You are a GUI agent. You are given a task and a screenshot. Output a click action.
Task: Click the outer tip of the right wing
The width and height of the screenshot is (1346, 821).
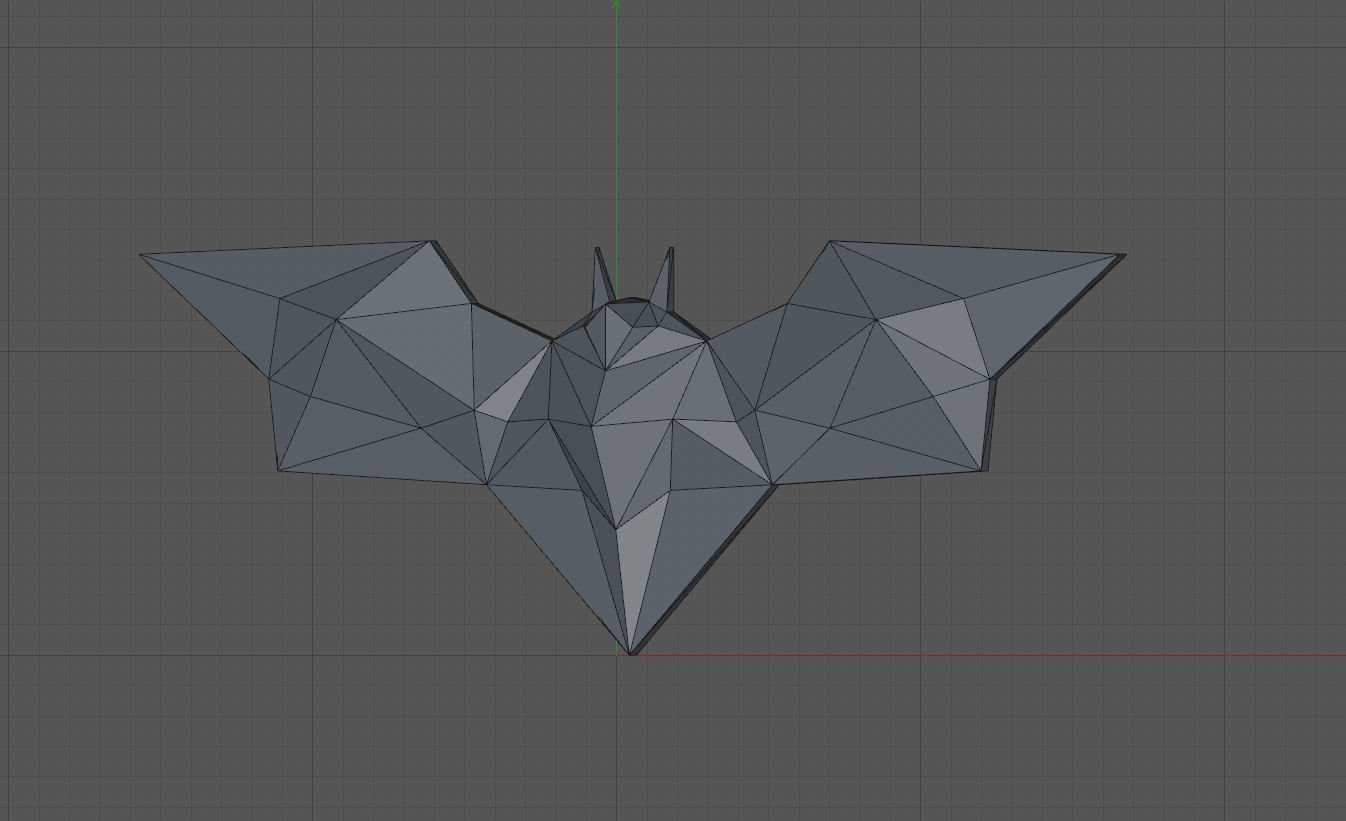pos(1123,257)
